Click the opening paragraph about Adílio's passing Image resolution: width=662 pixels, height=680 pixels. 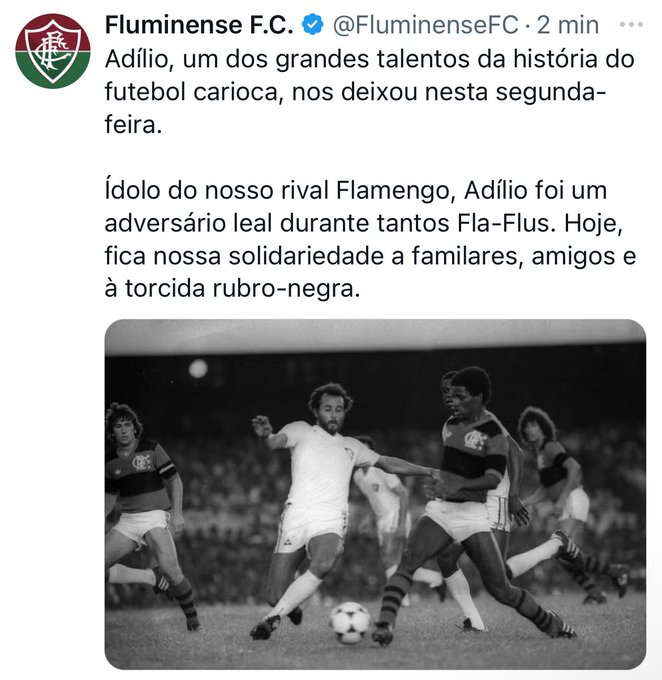tap(369, 92)
